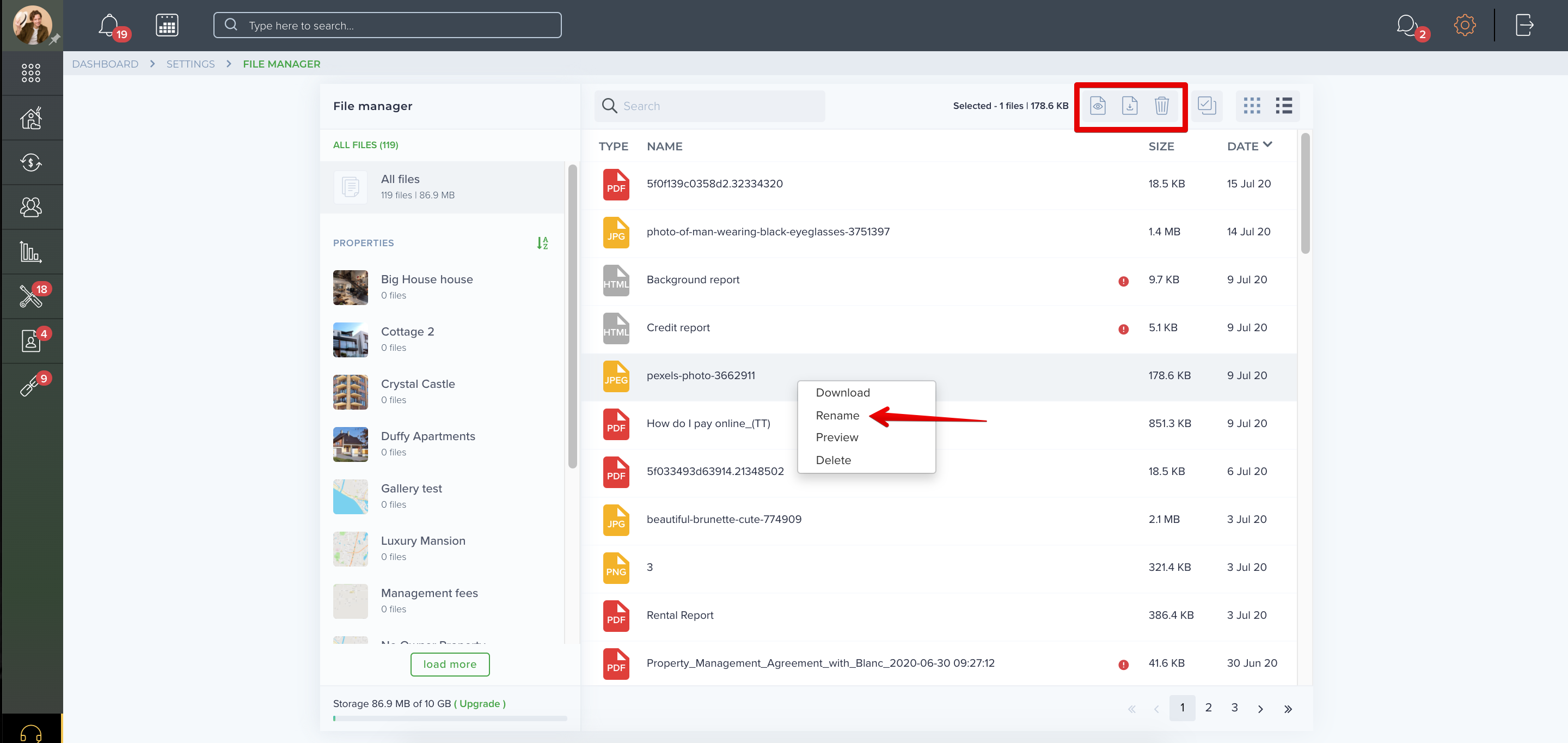
Task: Click the Background report warning icon
Action: pos(1124,281)
